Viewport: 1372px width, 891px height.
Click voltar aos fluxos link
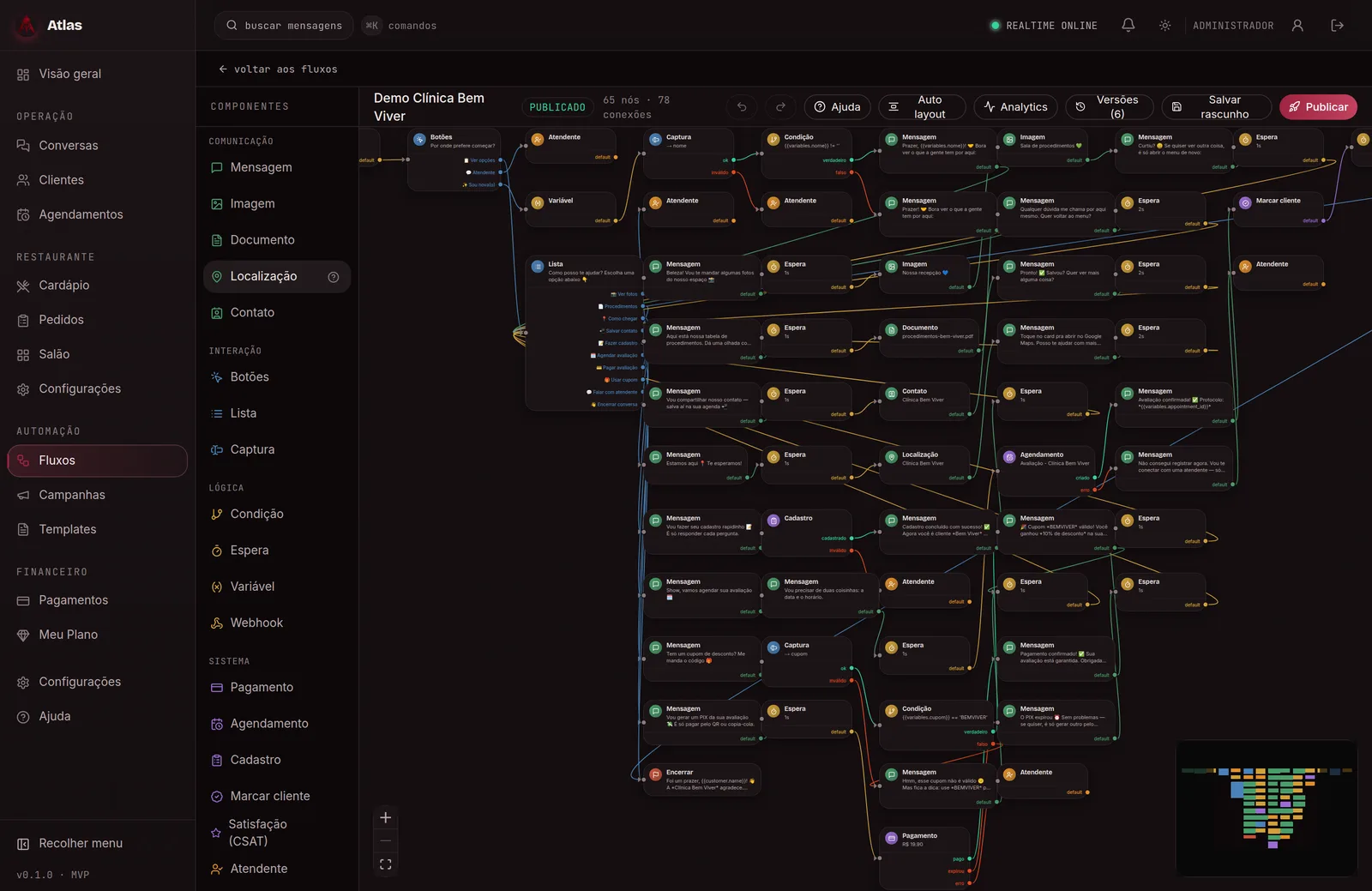(278, 69)
